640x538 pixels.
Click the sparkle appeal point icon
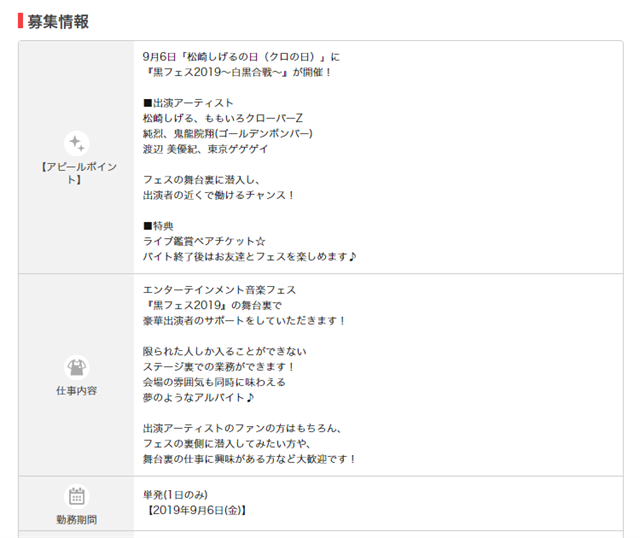pos(77,143)
